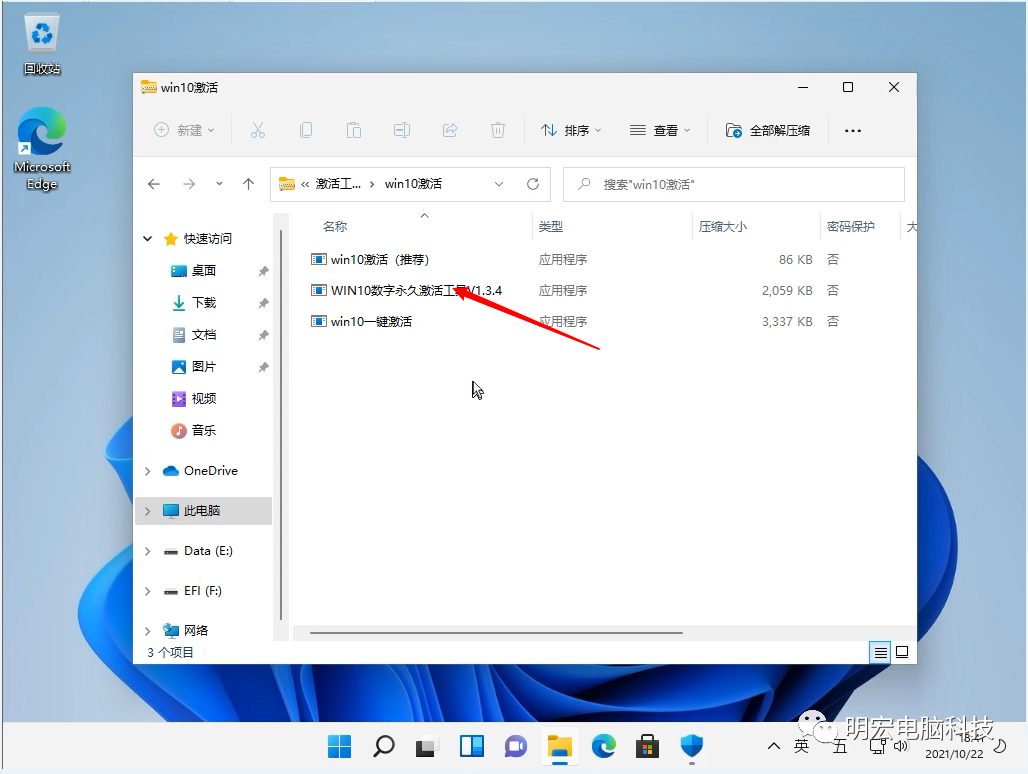This screenshot has width=1028, height=774.
Task: Sort by the 名称 column header
Action: click(x=335, y=227)
